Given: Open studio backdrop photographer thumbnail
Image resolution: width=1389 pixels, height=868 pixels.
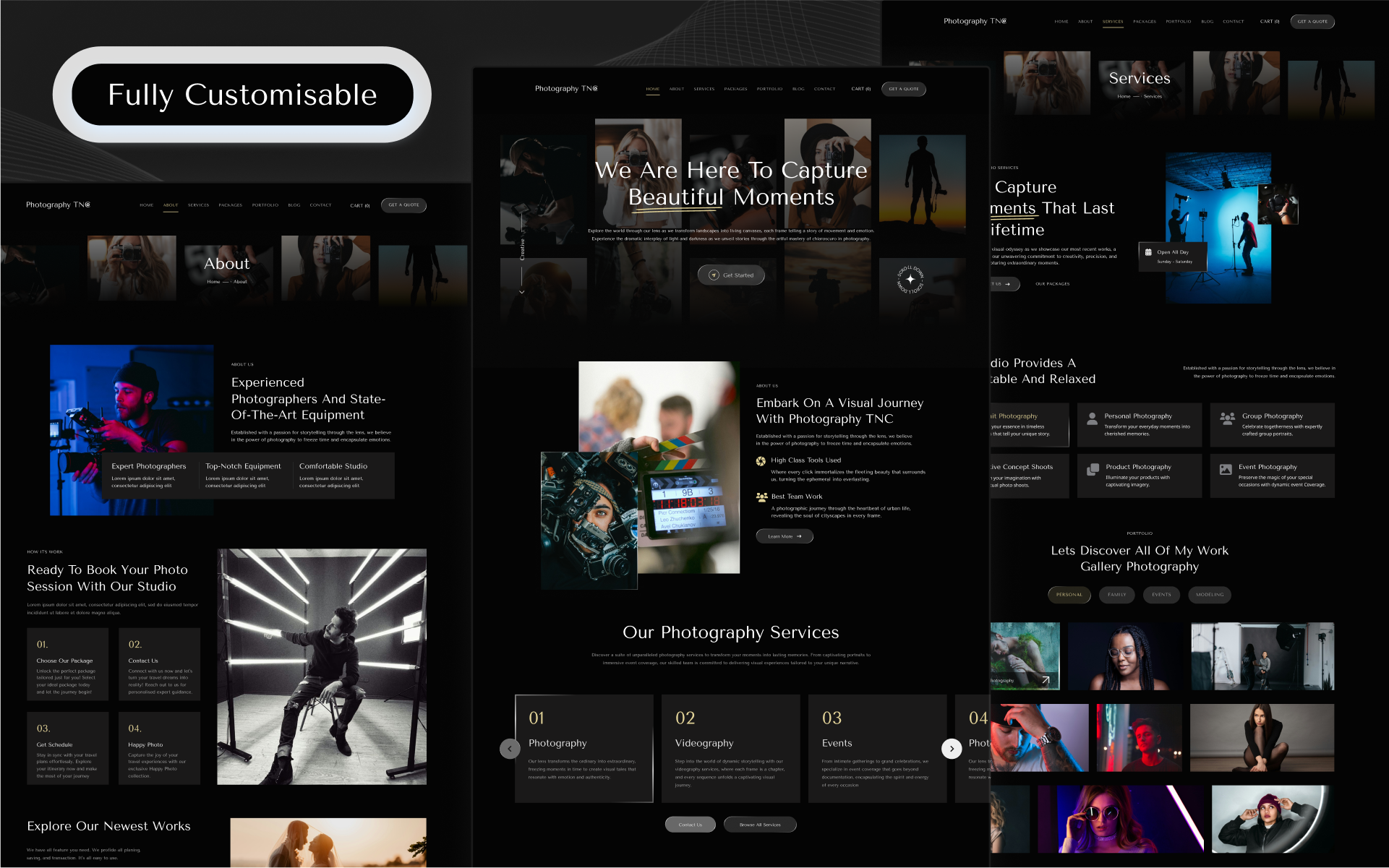Looking at the screenshot, I should 1262,656.
